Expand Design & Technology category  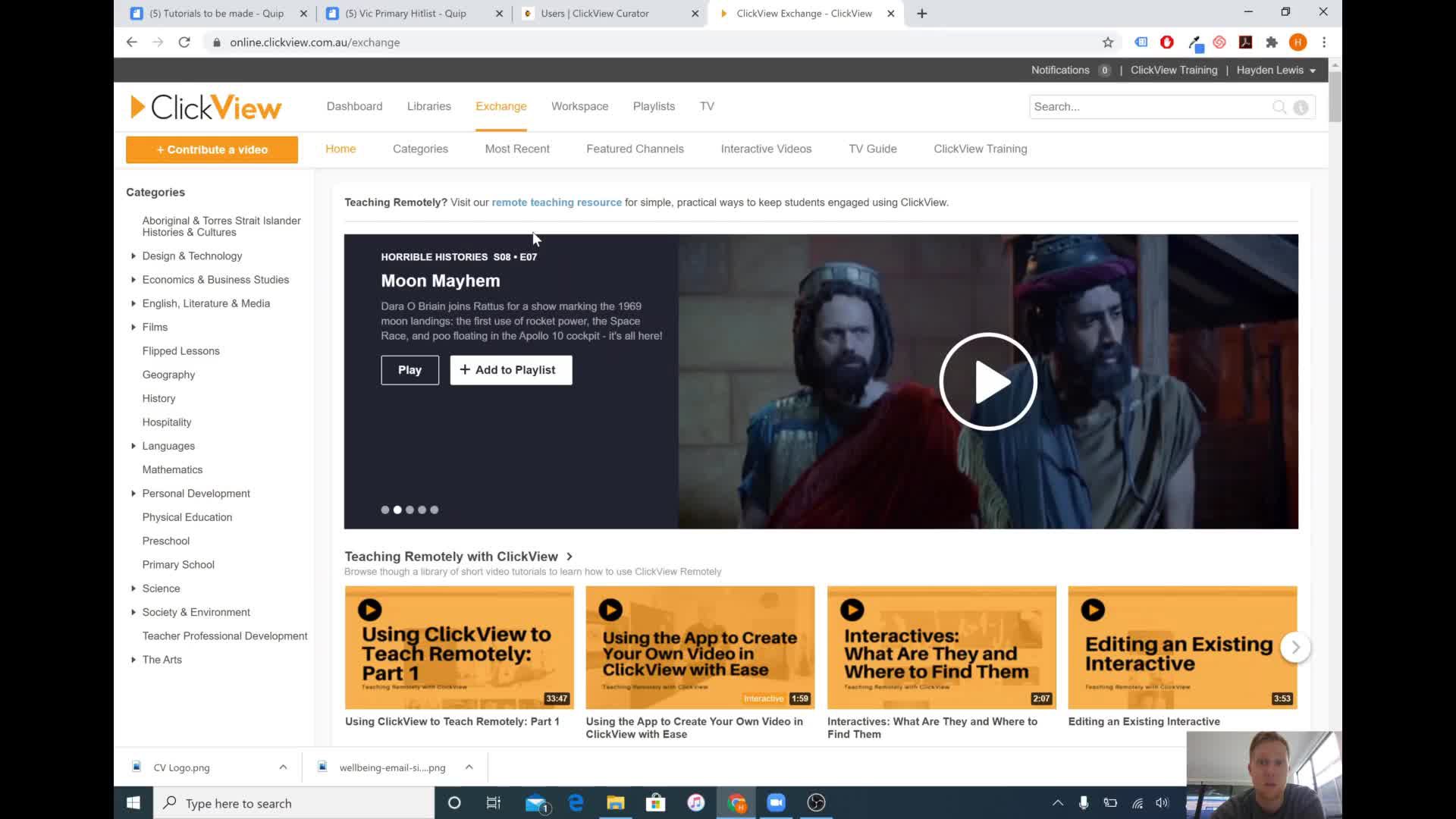tap(133, 256)
